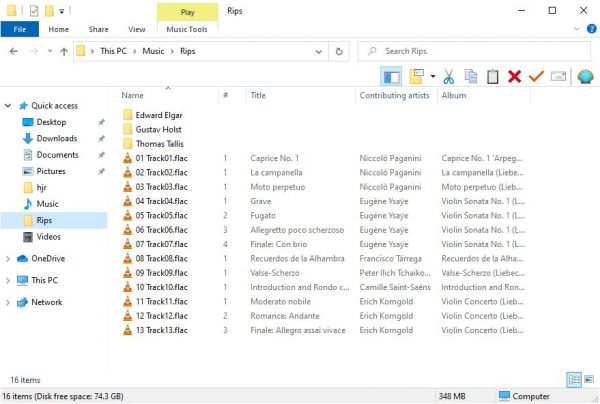
Task: Click the Properties quick access toolbar icon
Action: coord(34,11)
